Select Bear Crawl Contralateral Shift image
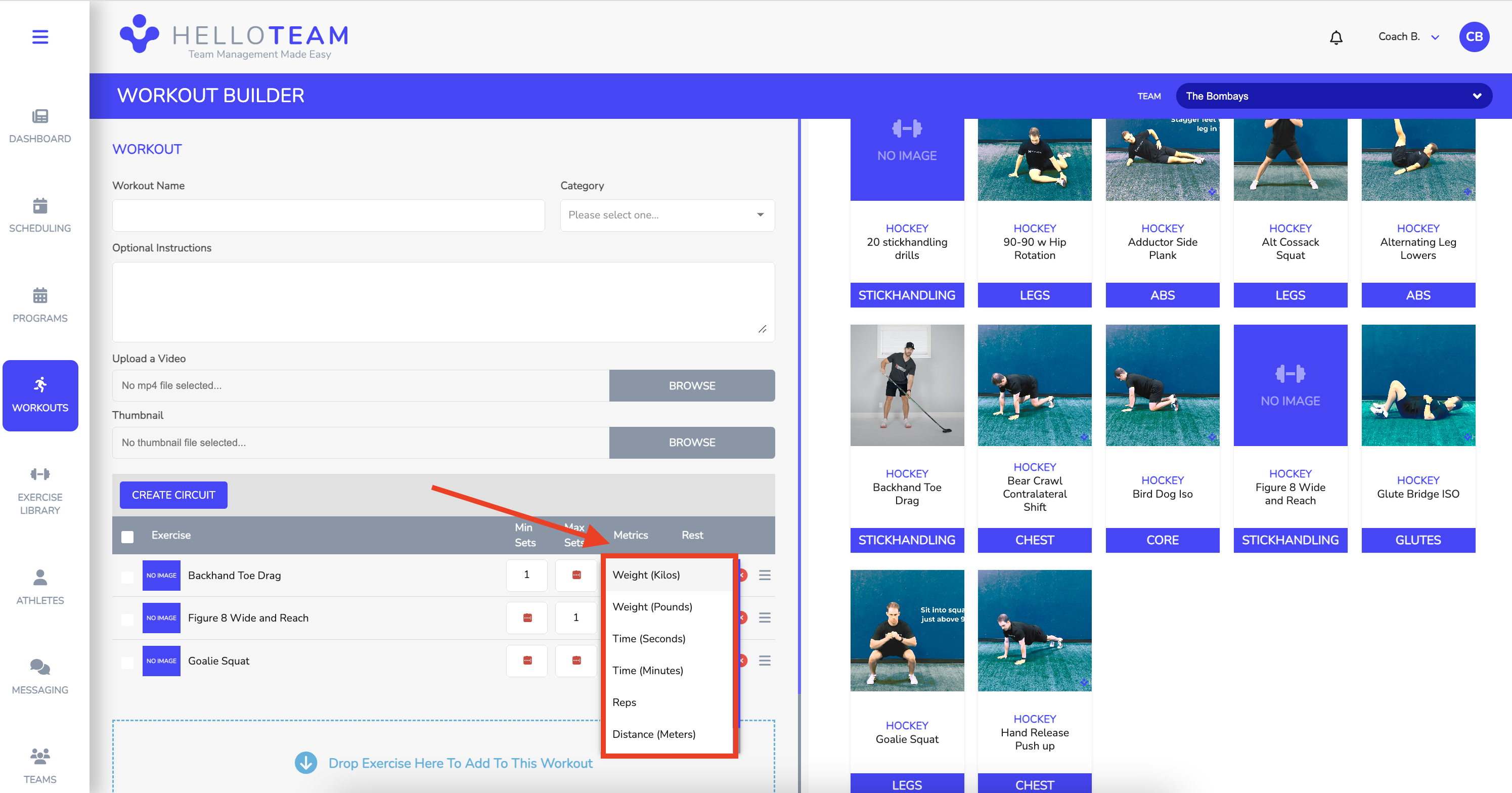This screenshot has width=1512, height=793. 1034,385
